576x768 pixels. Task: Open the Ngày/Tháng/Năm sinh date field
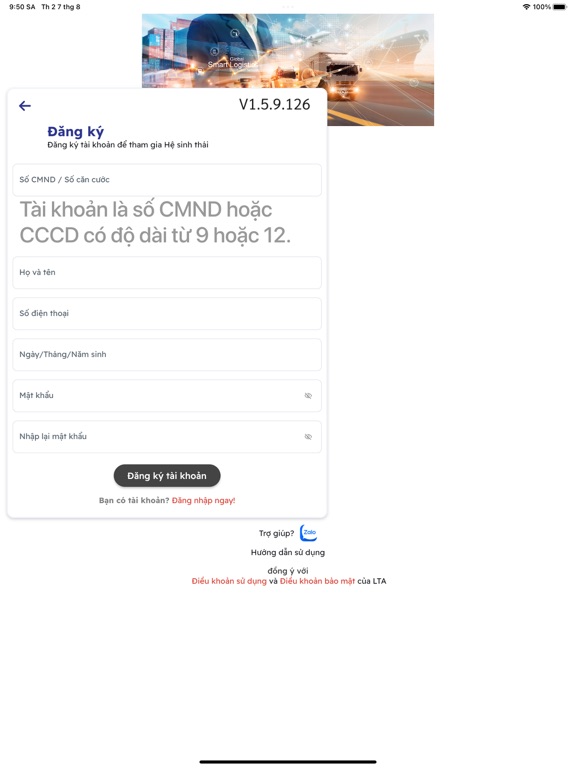coord(167,355)
